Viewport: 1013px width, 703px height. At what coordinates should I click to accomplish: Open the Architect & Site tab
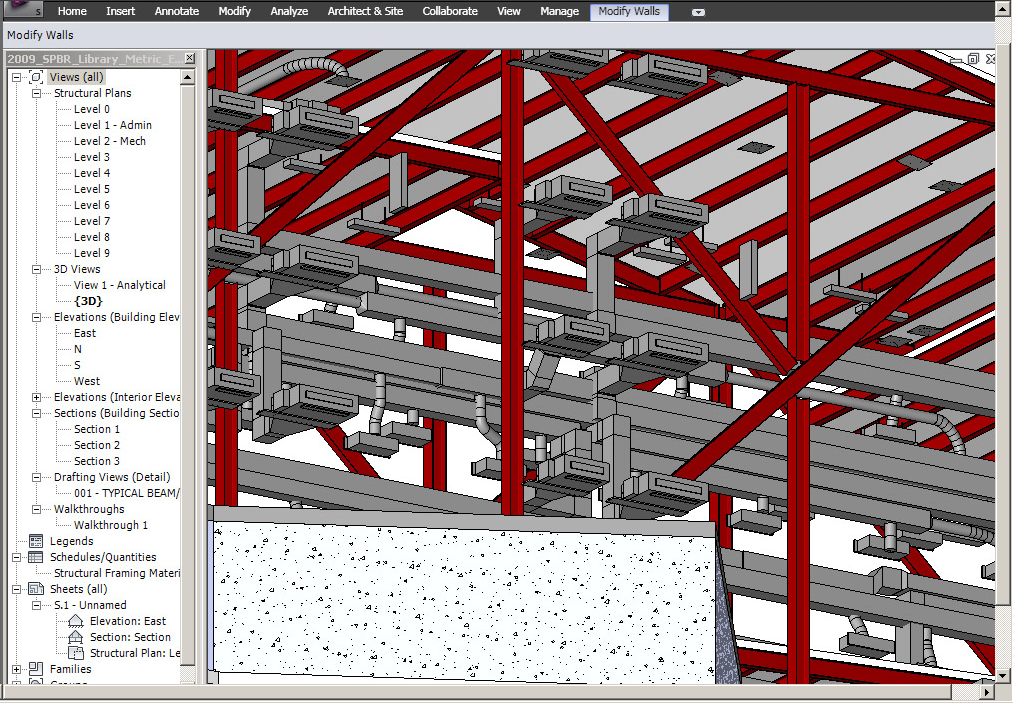click(x=365, y=11)
